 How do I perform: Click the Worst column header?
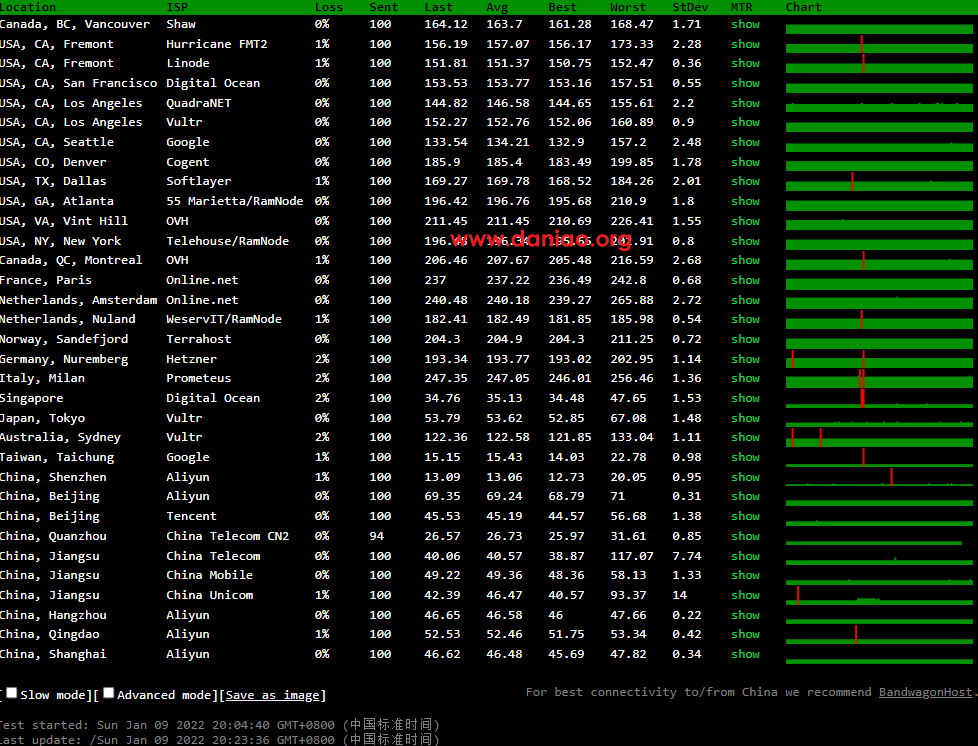[628, 7]
